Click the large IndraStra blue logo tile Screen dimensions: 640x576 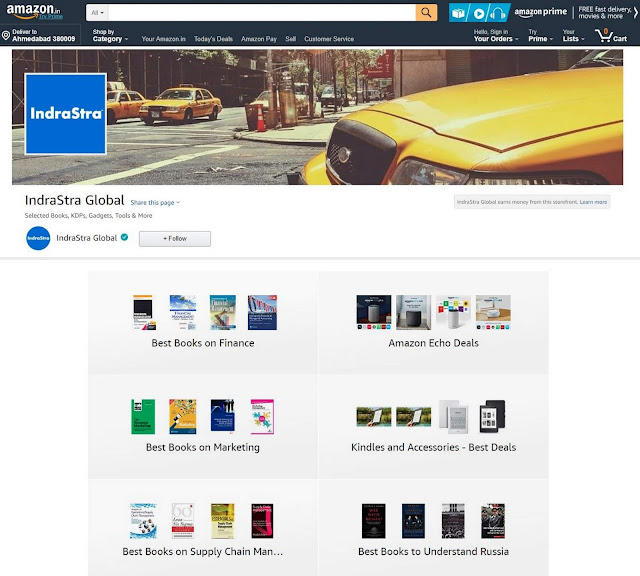[66, 114]
